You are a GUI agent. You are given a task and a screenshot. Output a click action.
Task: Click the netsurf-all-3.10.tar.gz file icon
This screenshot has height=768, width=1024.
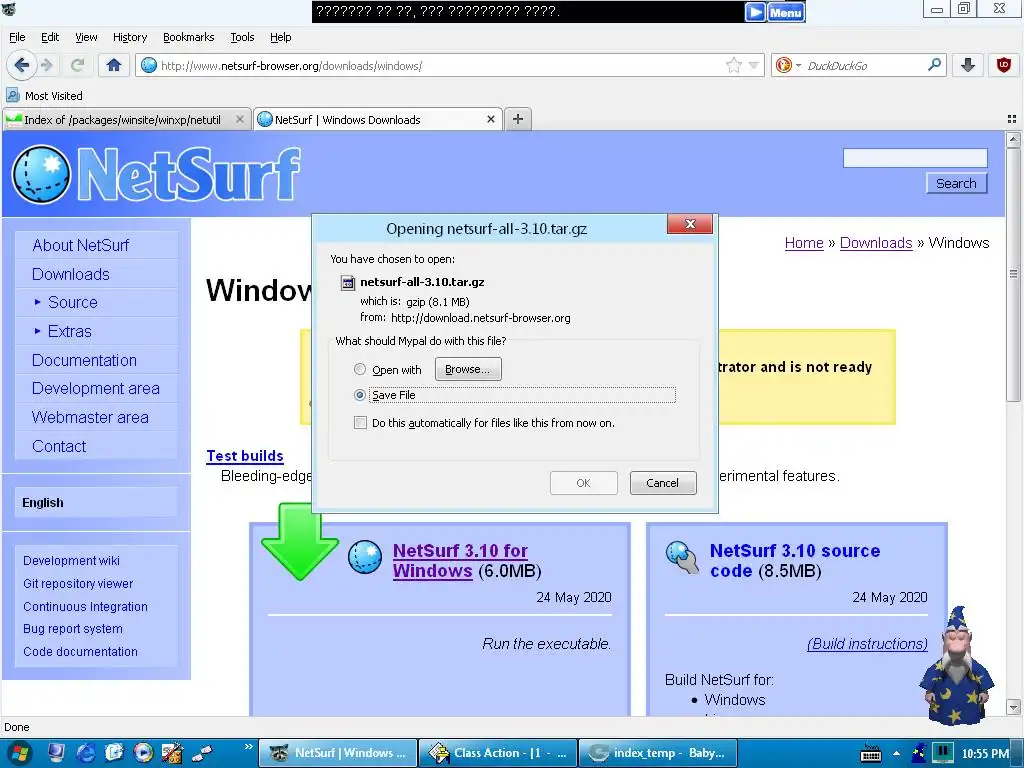(348, 282)
